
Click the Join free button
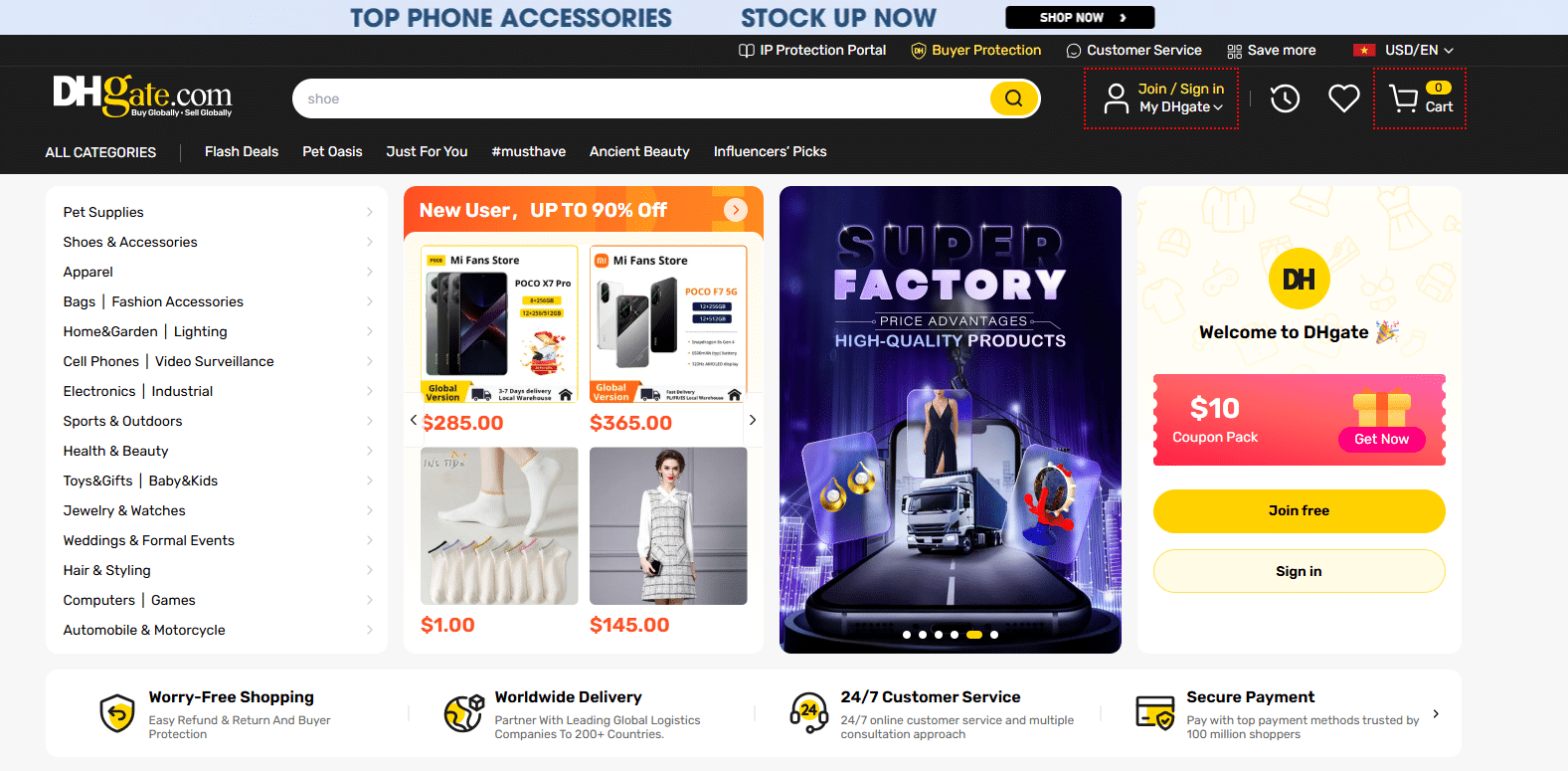pos(1299,511)
